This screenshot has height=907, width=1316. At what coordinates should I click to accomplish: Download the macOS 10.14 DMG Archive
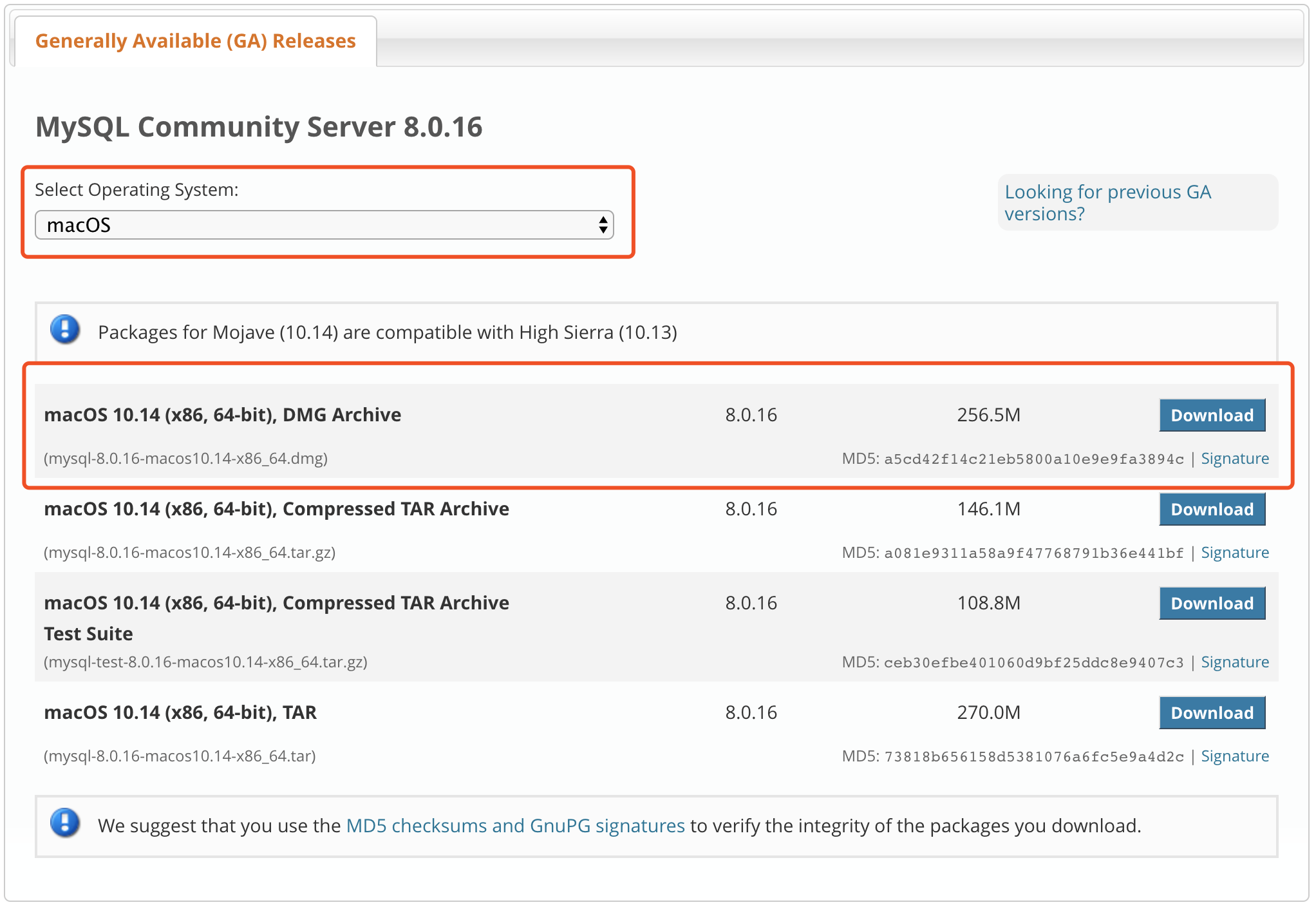click(1212, 415)
